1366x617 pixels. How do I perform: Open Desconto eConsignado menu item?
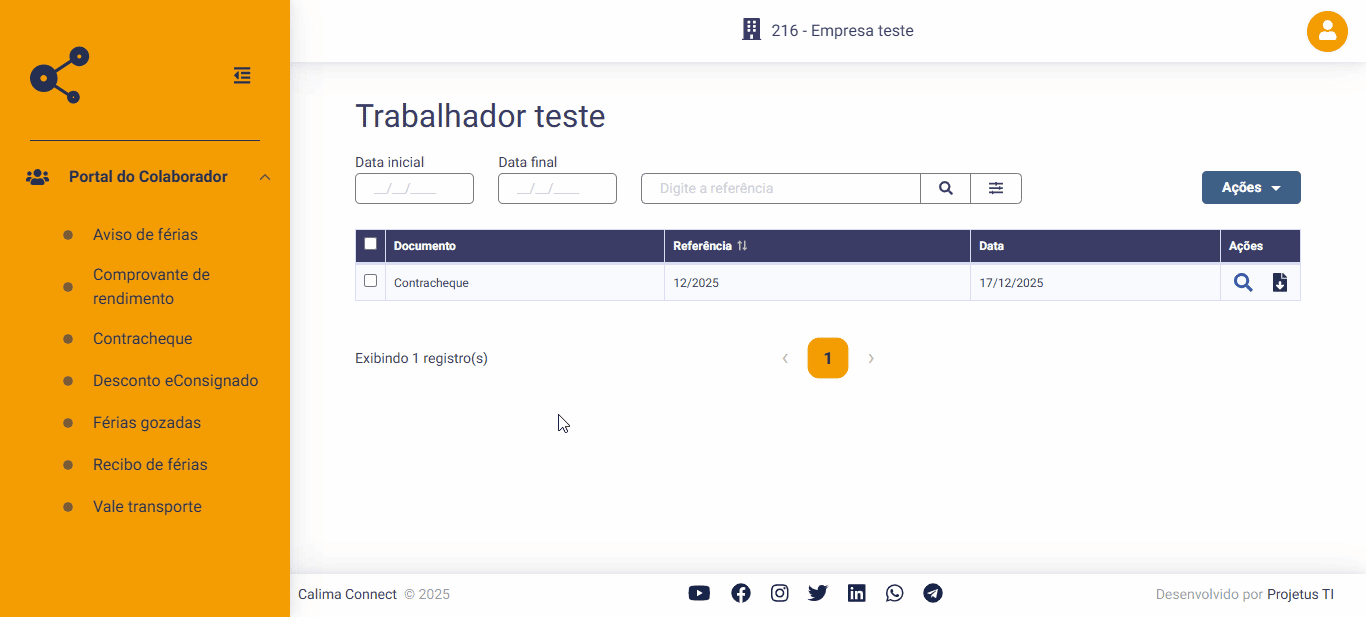click(176, 381)
